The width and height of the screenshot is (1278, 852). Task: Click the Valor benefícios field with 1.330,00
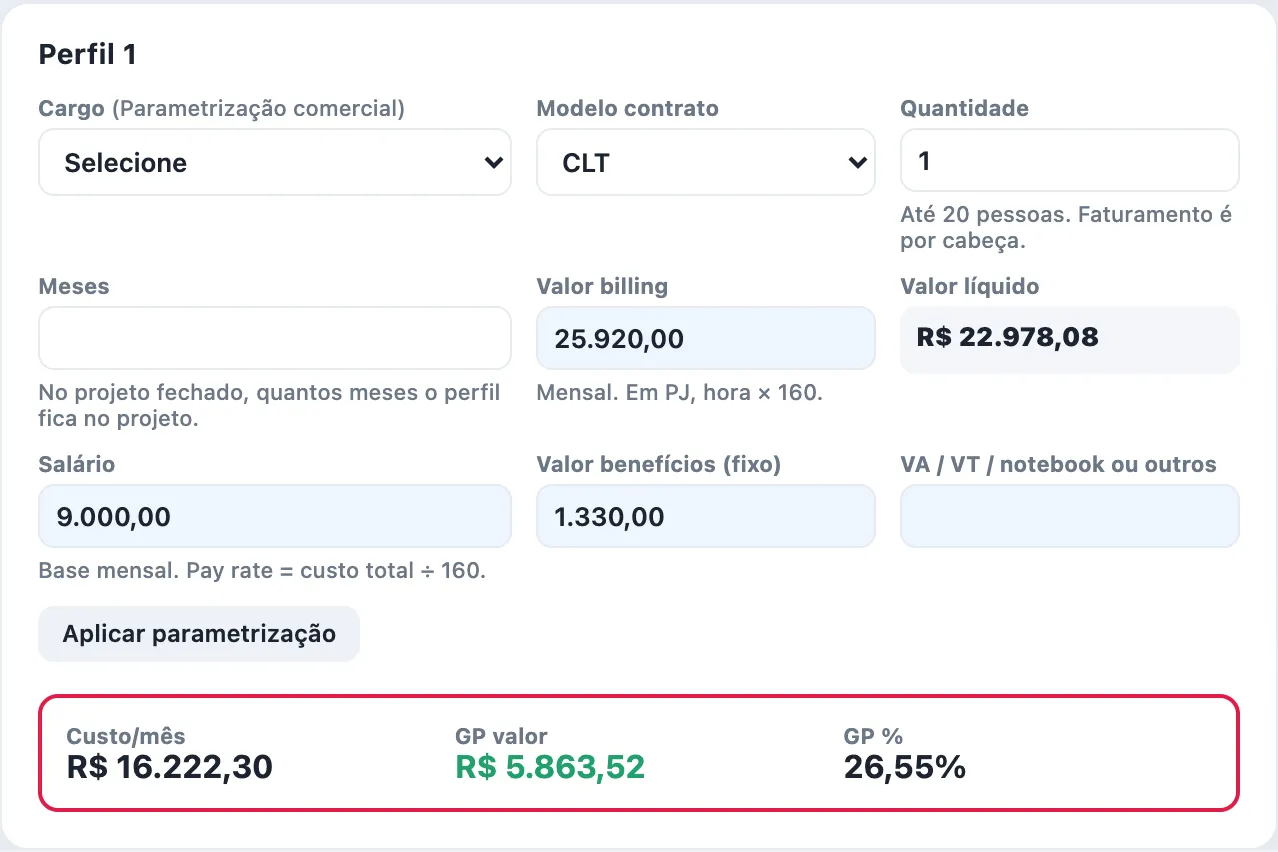(x=706, y=516)
